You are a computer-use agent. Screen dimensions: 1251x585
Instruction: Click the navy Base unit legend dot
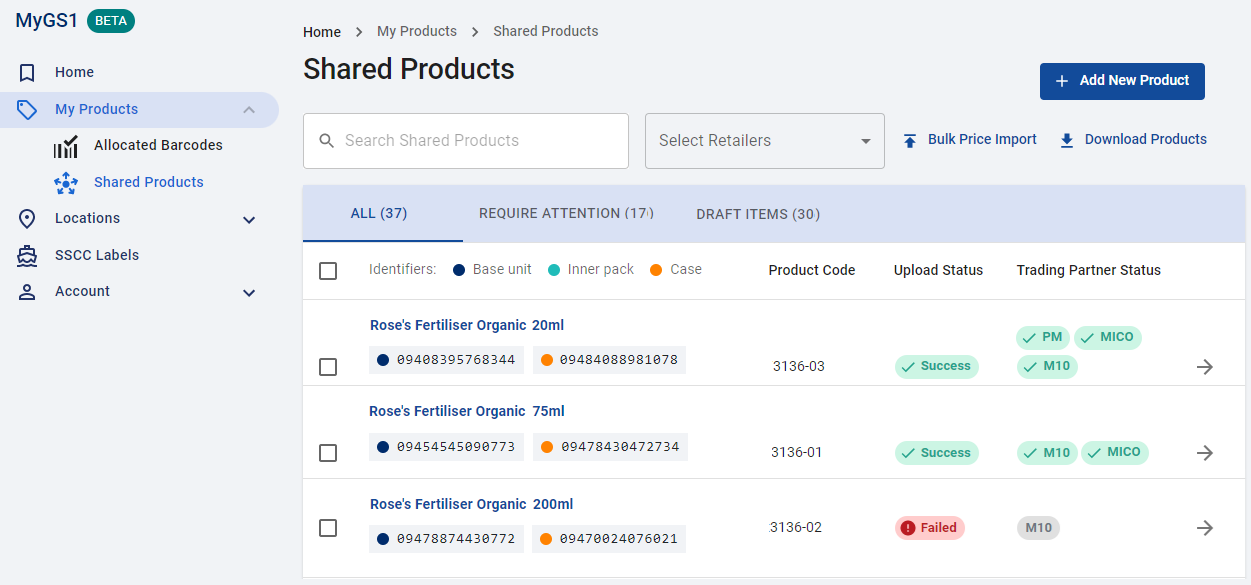459,270
